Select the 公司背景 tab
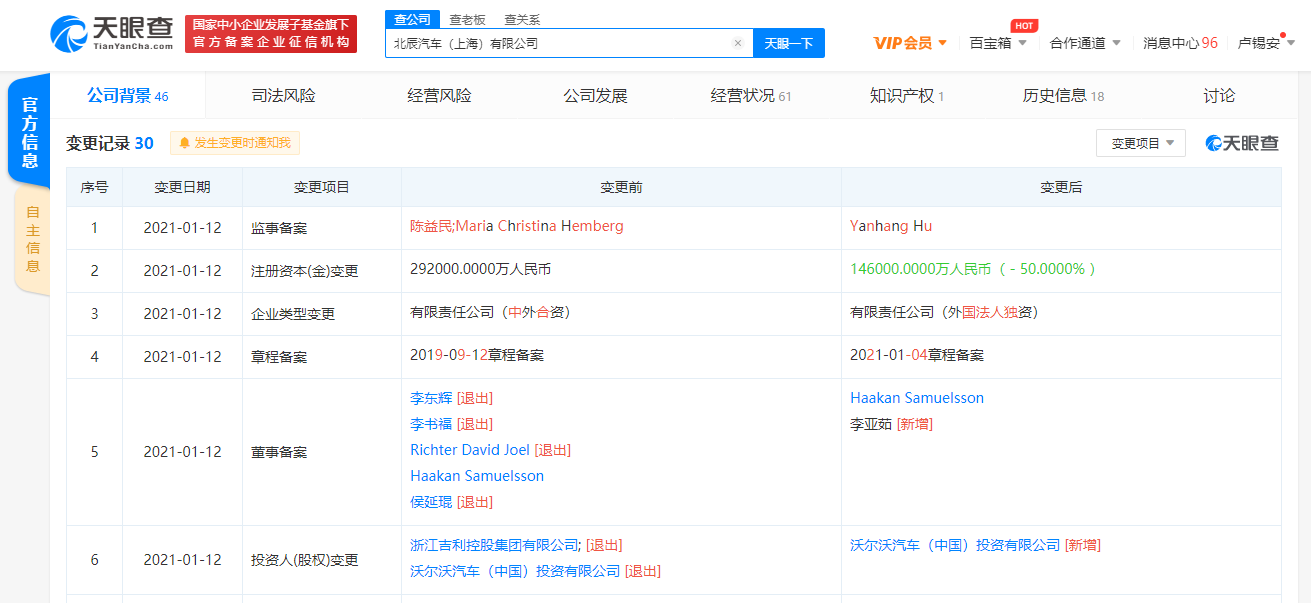The width and height of the screenshot is (1311, 603). click(x=127, y=96)
